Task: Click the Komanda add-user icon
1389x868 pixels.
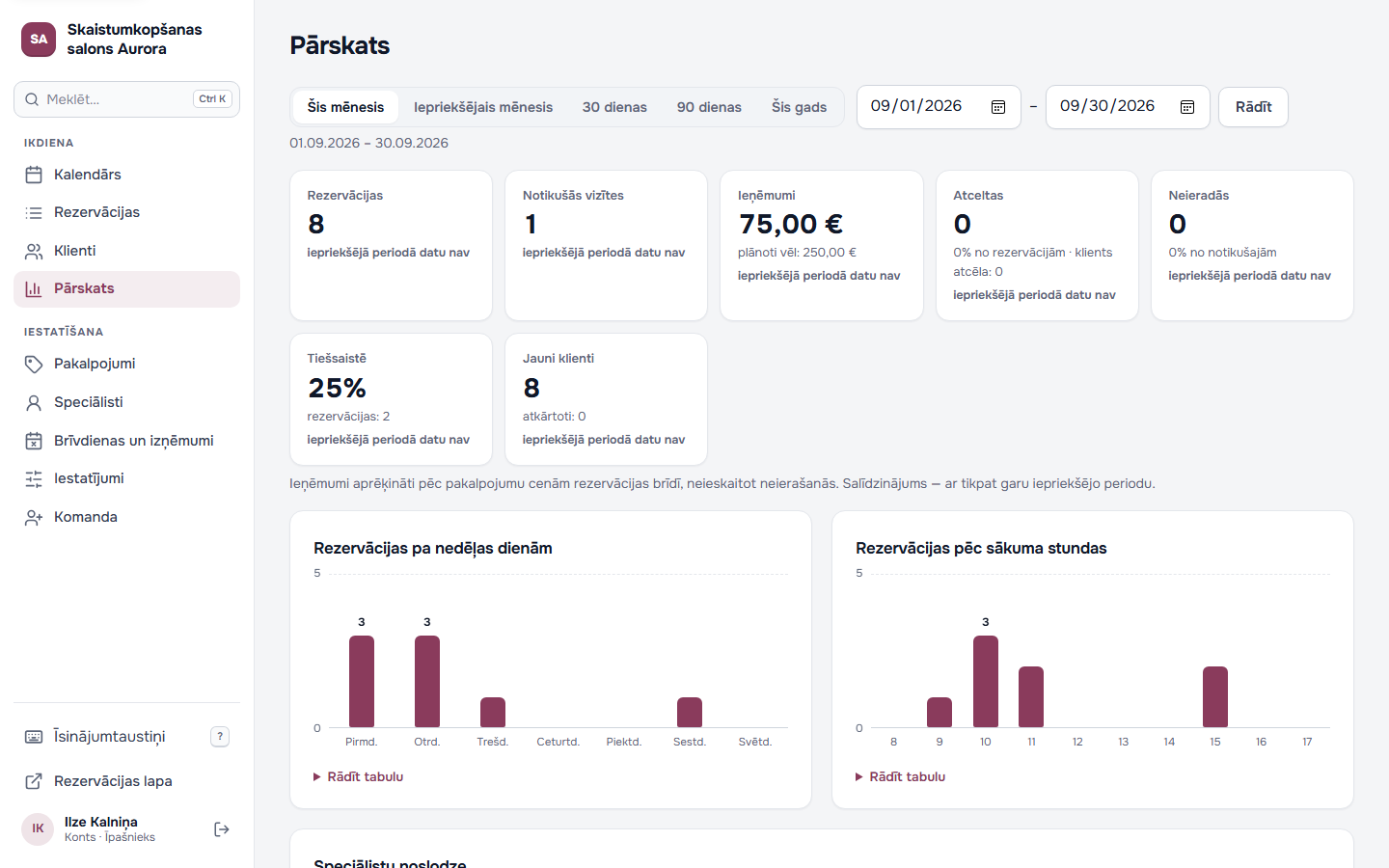Action: 34,517
